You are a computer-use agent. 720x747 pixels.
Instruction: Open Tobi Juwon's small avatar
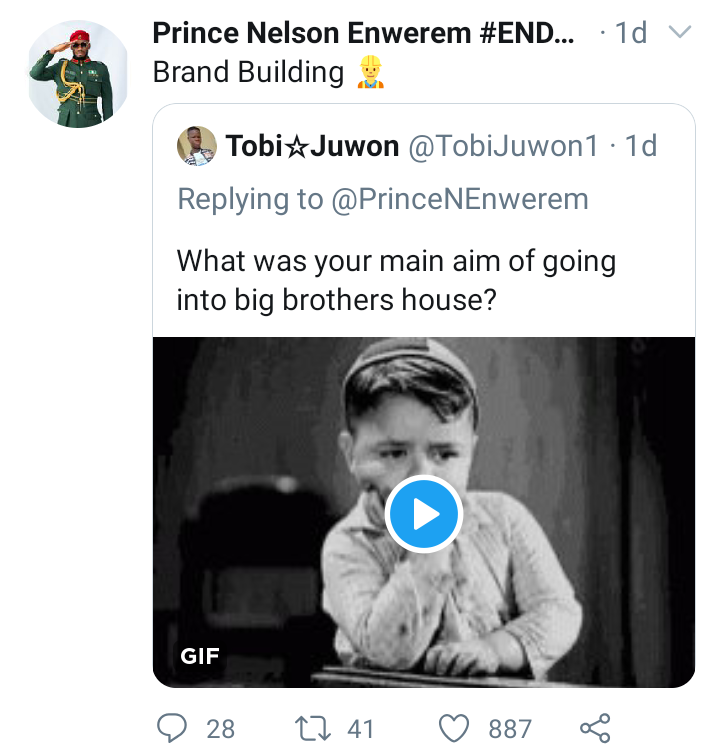[x=196, y=147]
